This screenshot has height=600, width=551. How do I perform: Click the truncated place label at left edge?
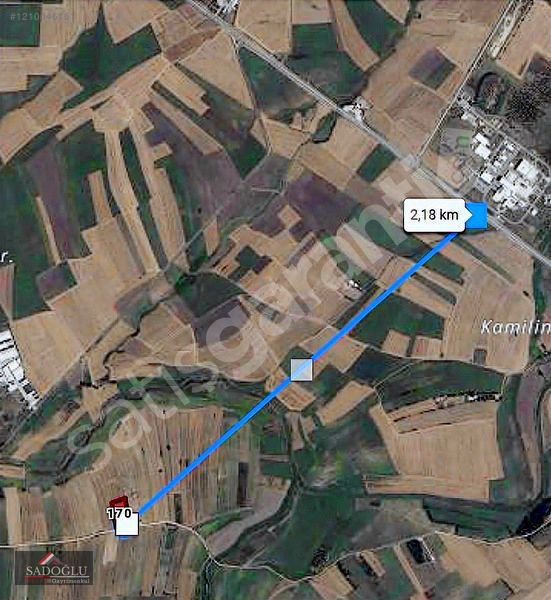click(x=6, y=259)
